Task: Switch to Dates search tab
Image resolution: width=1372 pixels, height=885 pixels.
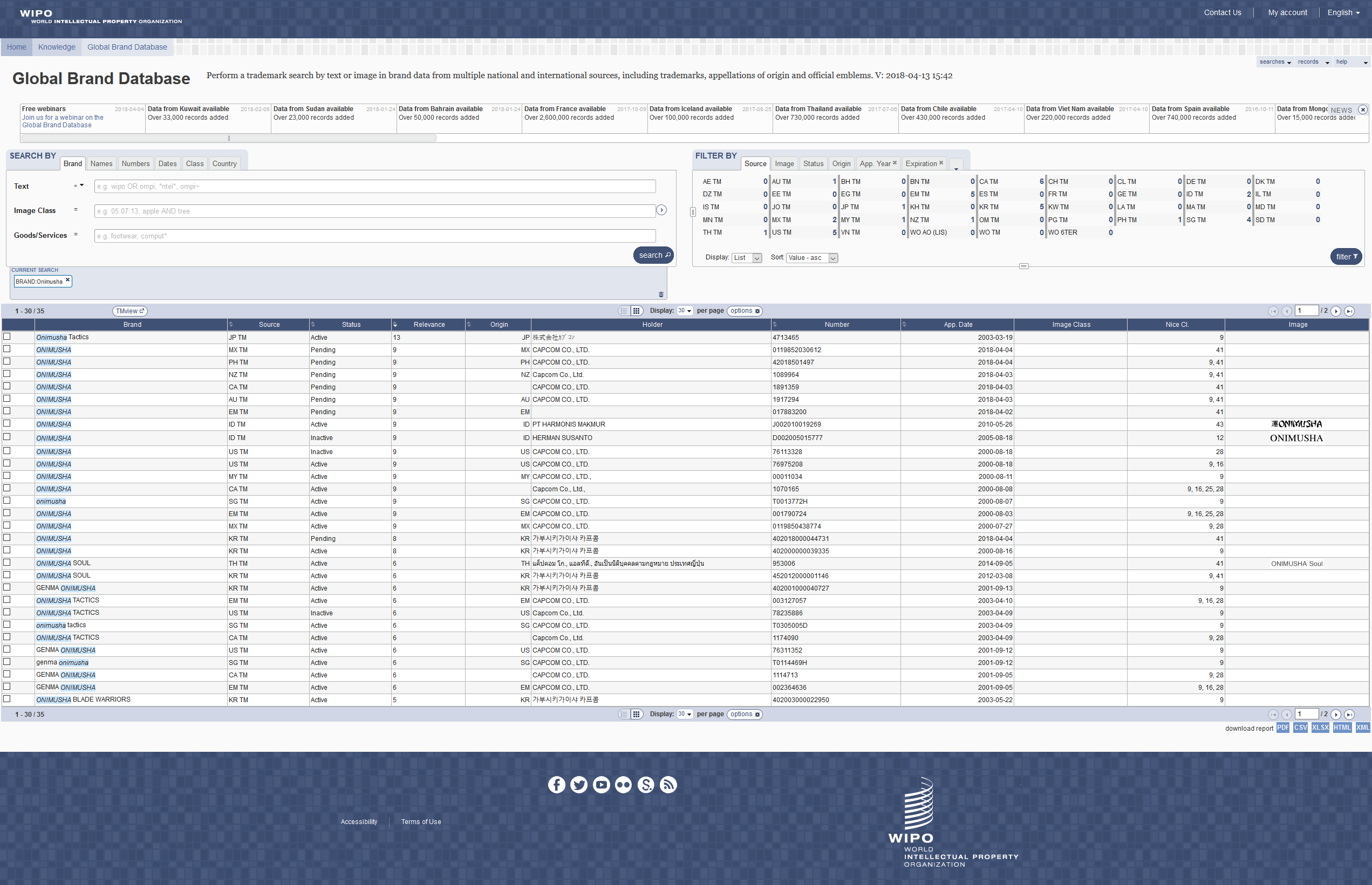Action: [x=167, y=164]
